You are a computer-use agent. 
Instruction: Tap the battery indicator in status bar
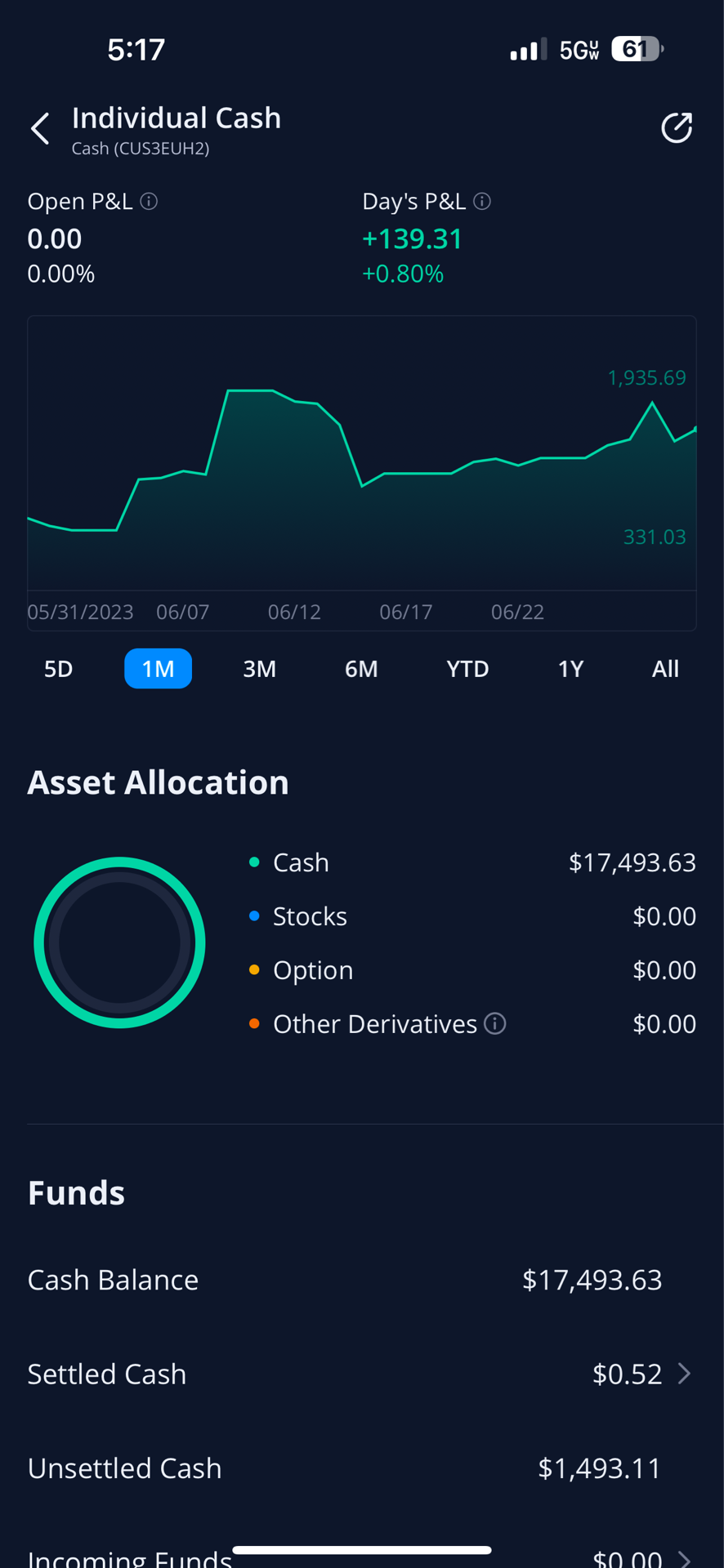[x=637, y=50]
